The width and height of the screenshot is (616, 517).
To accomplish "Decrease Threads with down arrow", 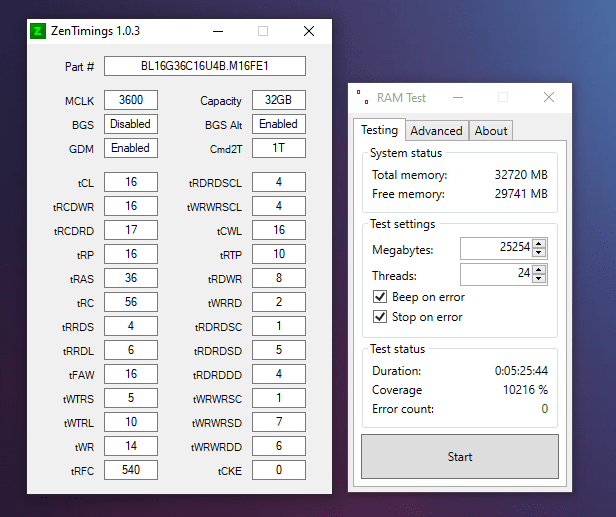I will pos(539,279).
